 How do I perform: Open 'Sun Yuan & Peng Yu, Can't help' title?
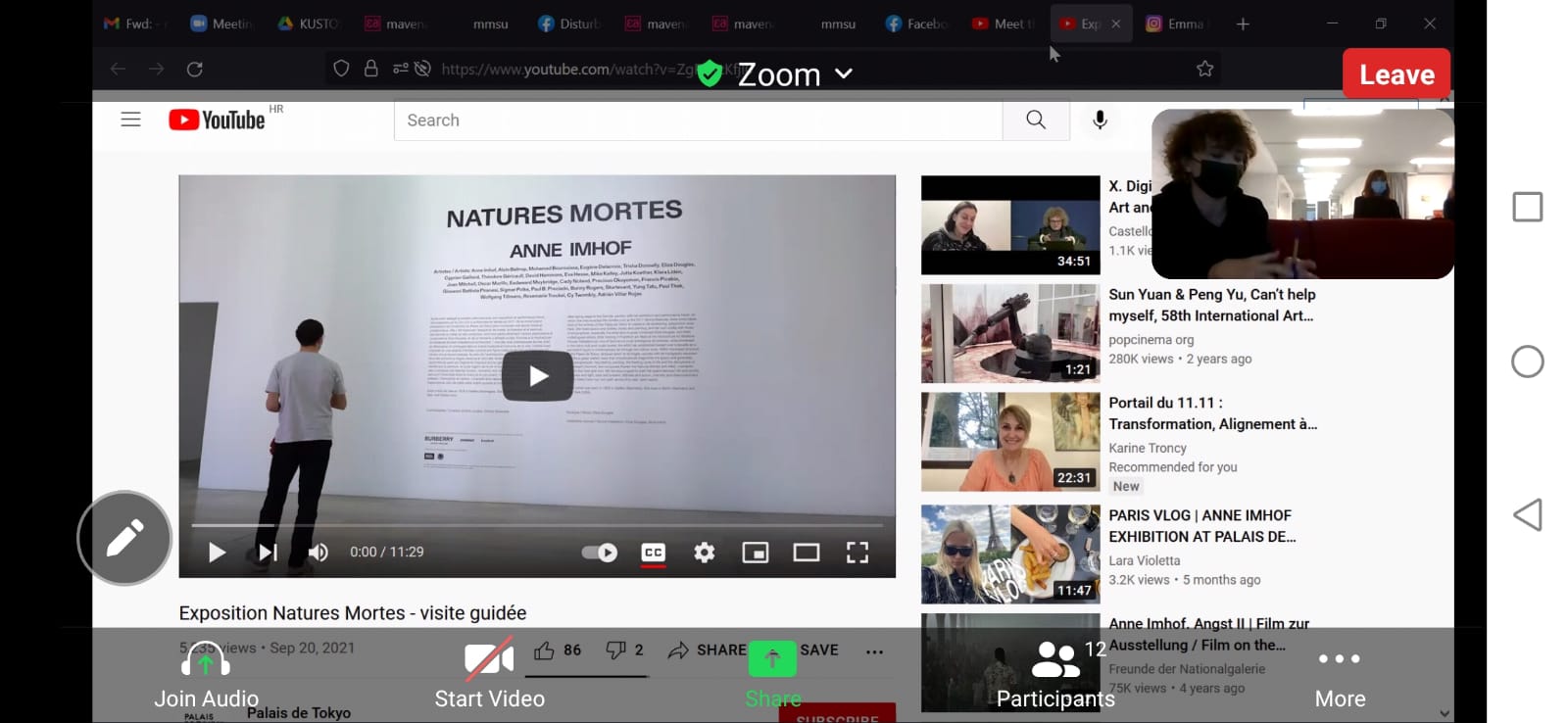tap(1212, 305)
